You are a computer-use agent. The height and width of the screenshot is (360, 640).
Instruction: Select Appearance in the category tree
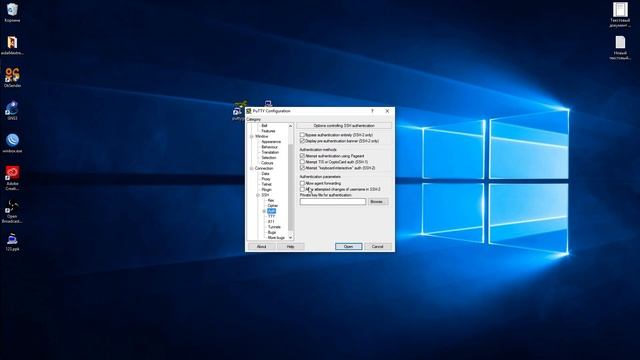(271, 142)
